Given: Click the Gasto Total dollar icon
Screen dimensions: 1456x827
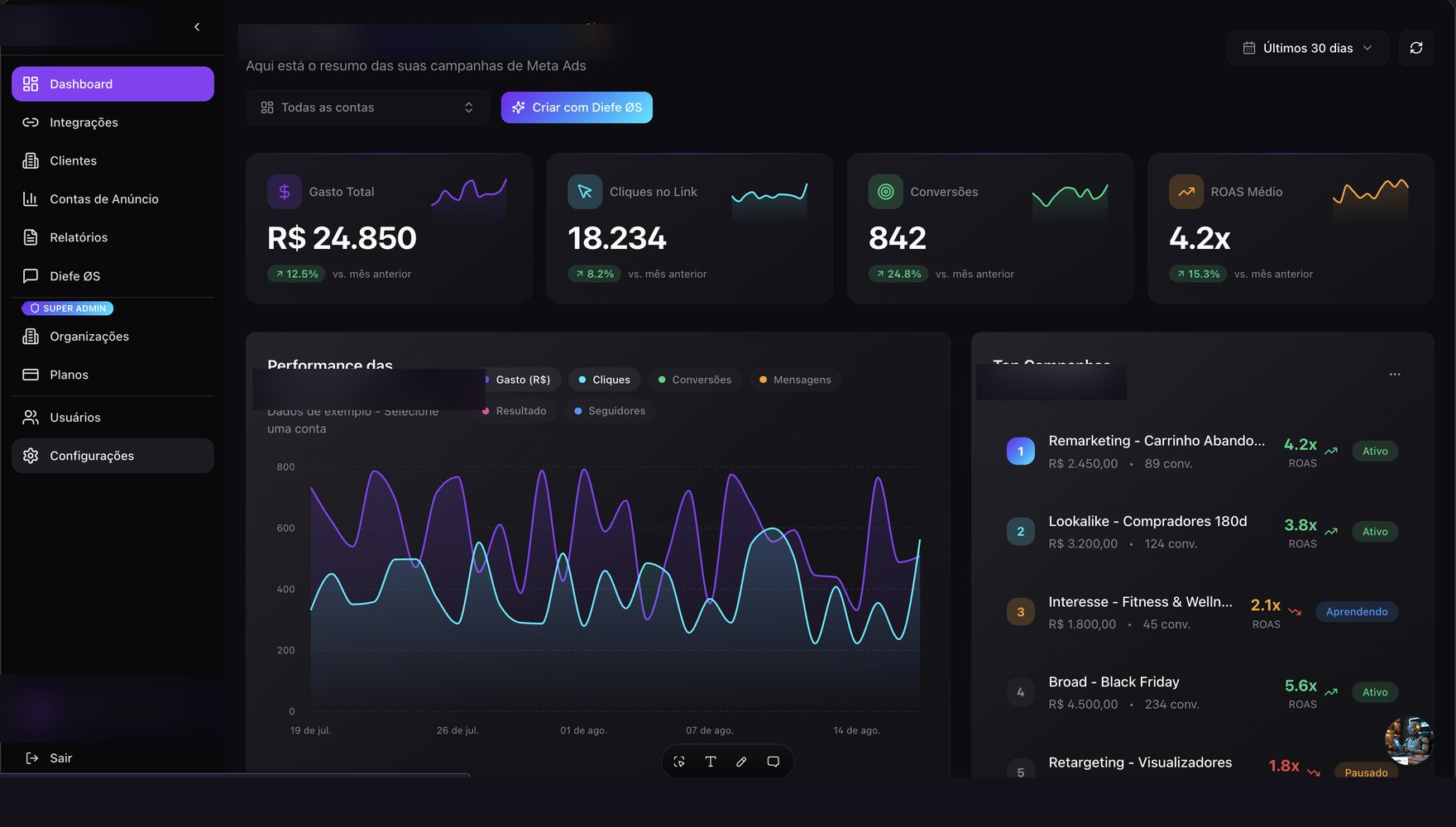Looking at the screenshot, I should pyautogui.click(x=284, y=192).
